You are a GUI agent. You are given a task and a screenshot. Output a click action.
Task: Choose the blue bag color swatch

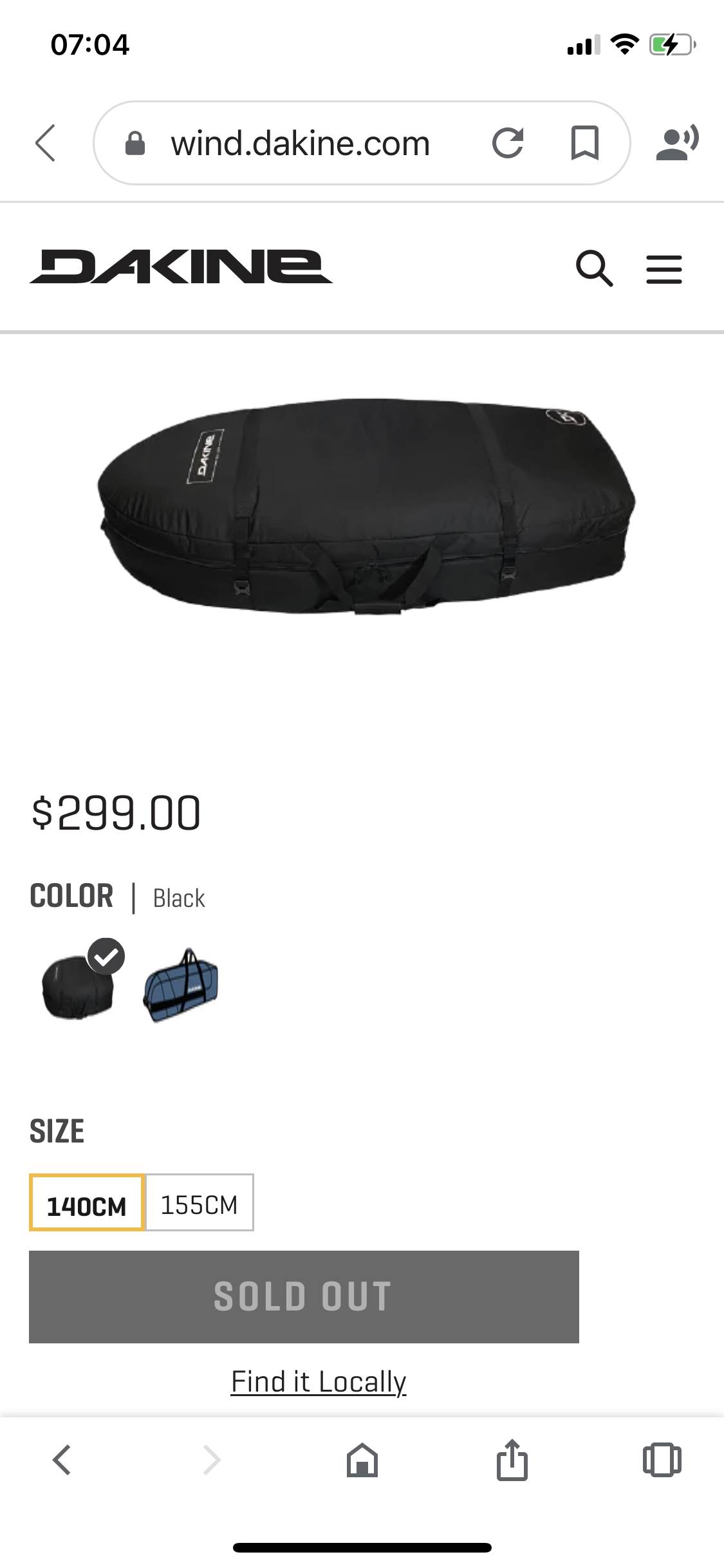(x=181, y=985)
